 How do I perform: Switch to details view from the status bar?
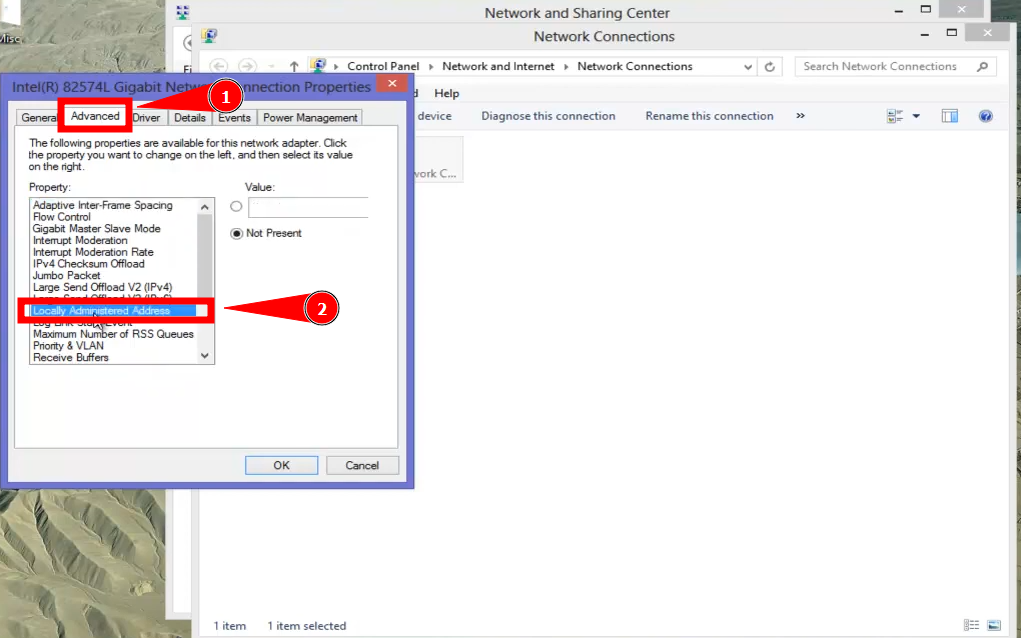[972, 625]
